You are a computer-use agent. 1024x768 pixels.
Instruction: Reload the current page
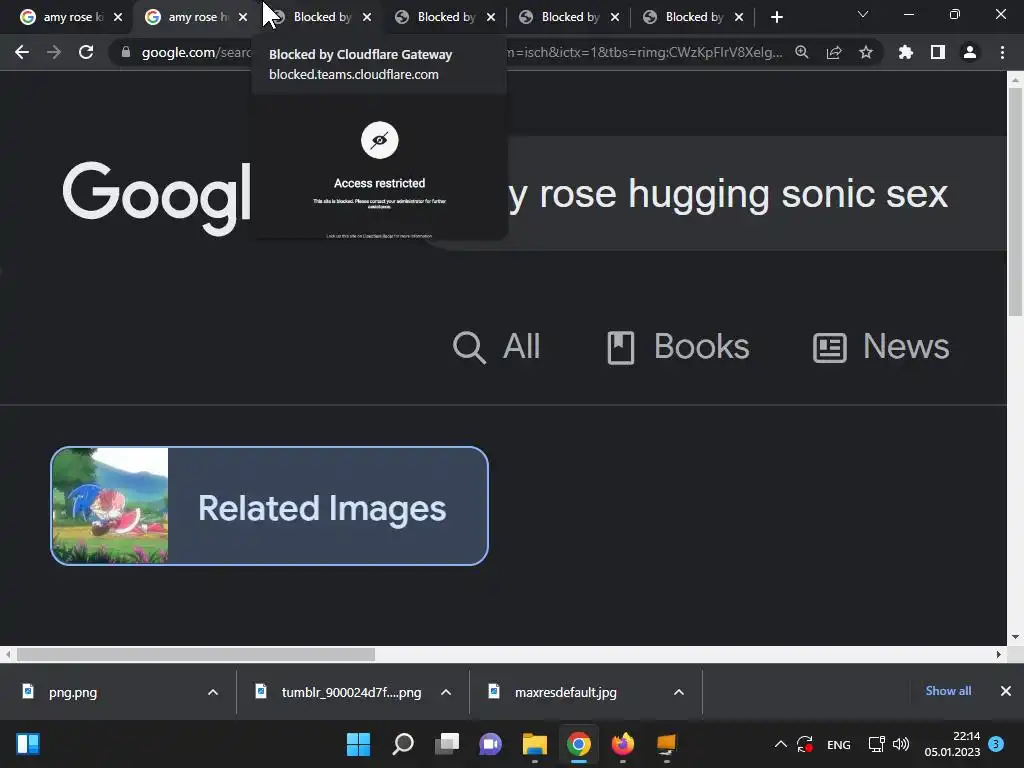point(86,52)
